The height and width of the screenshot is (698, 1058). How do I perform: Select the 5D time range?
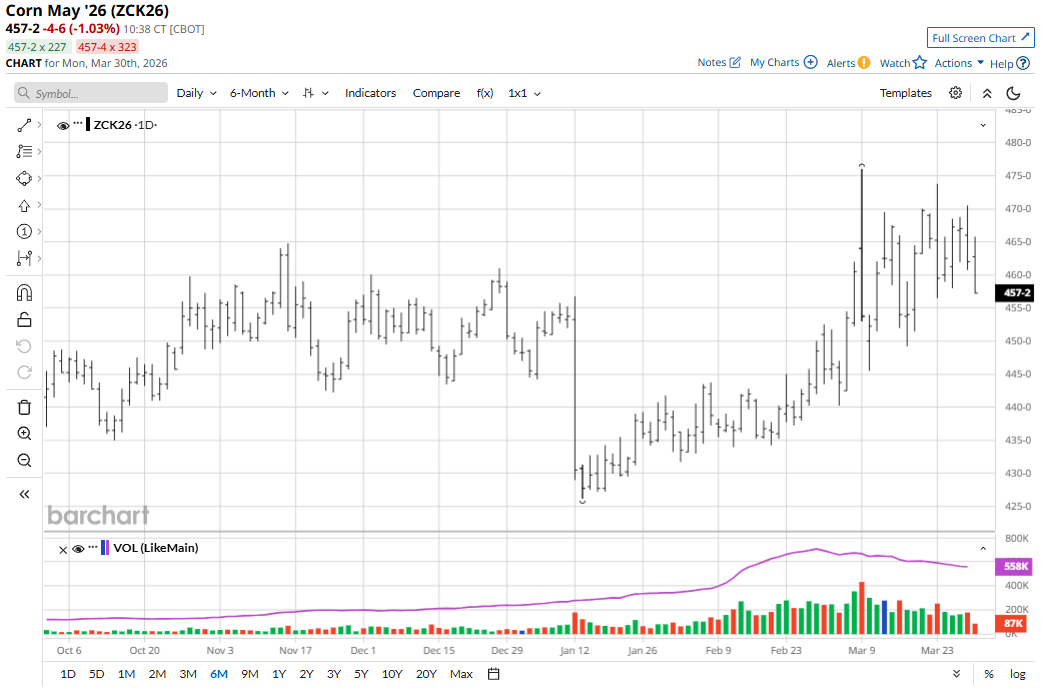(x=96, y=674)
